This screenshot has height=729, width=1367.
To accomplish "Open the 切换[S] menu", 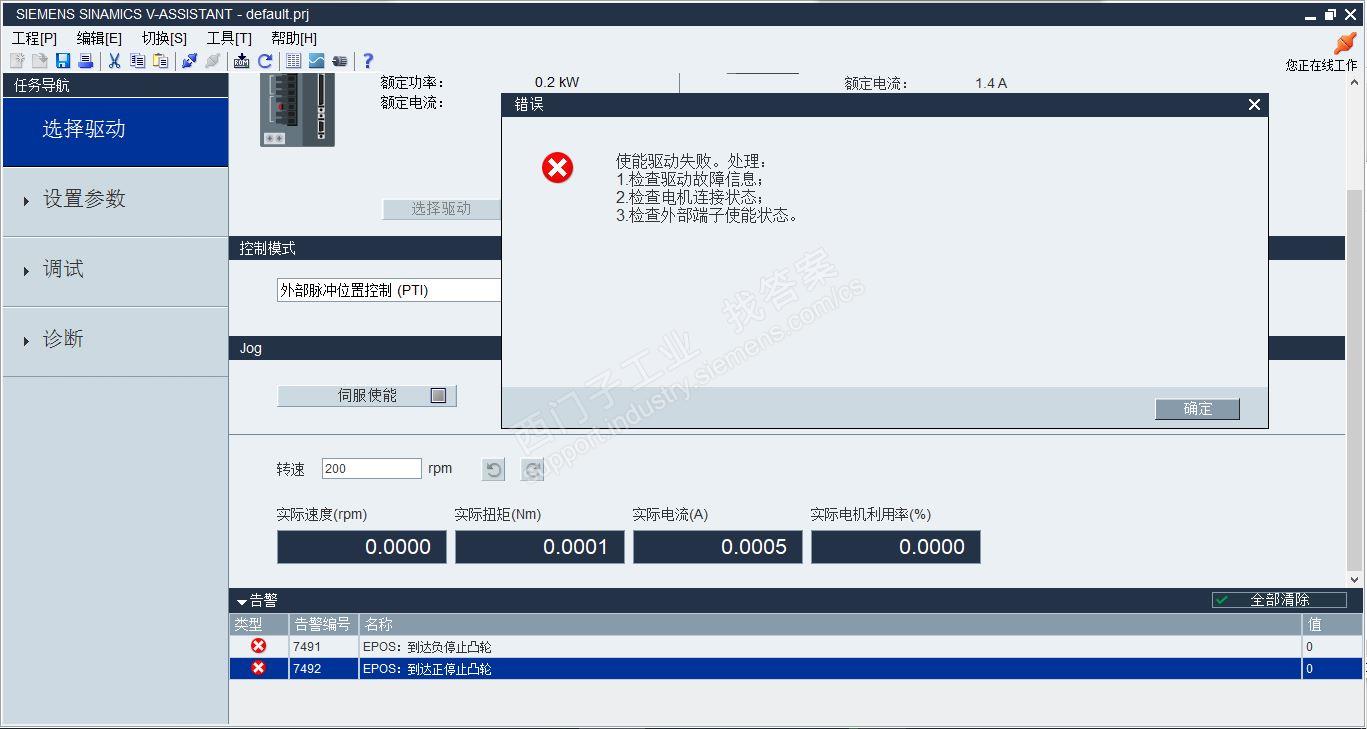I will [x=164, y=38].
